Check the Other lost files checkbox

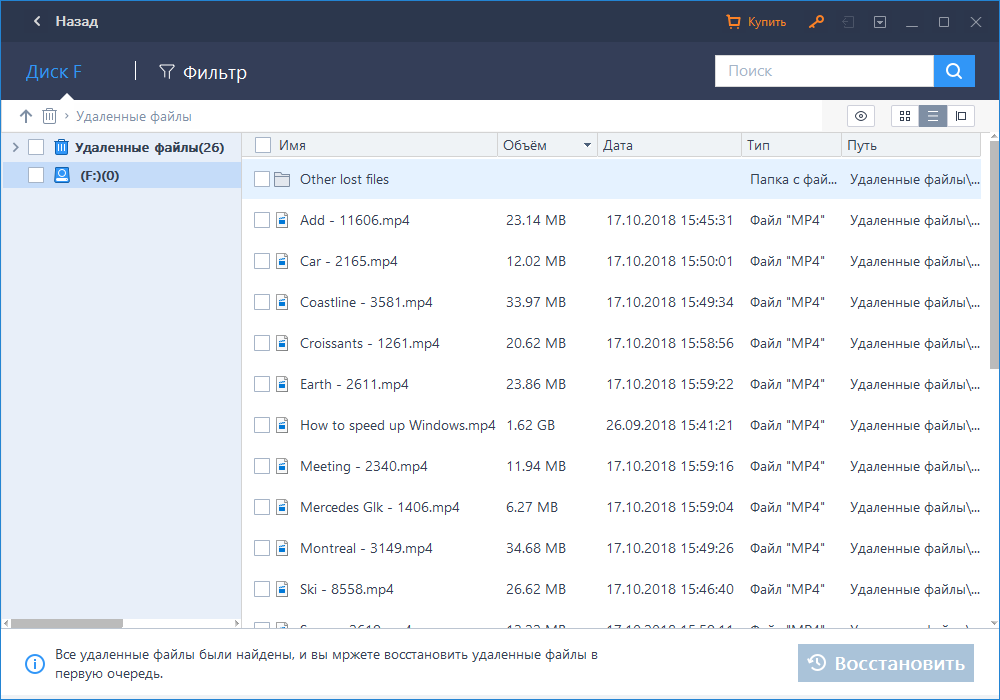click(x=262, y=179)
